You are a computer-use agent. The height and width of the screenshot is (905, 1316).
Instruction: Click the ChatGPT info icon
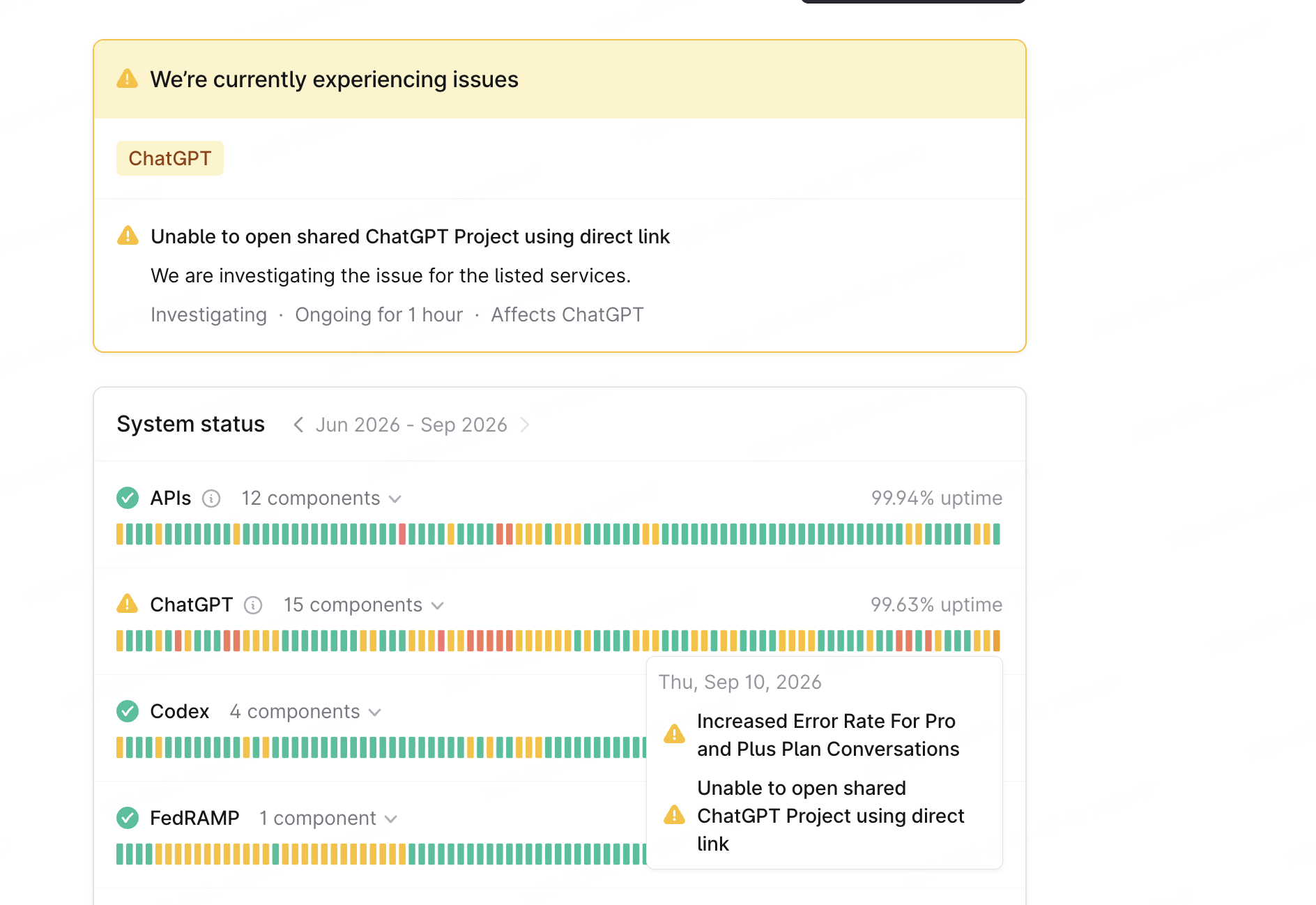click(x=253, y=605)
